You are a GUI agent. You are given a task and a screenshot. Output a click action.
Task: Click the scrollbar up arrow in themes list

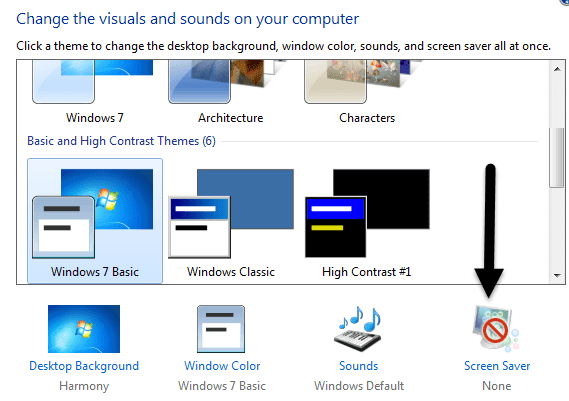pyautogui.click(x=557, y=69)
